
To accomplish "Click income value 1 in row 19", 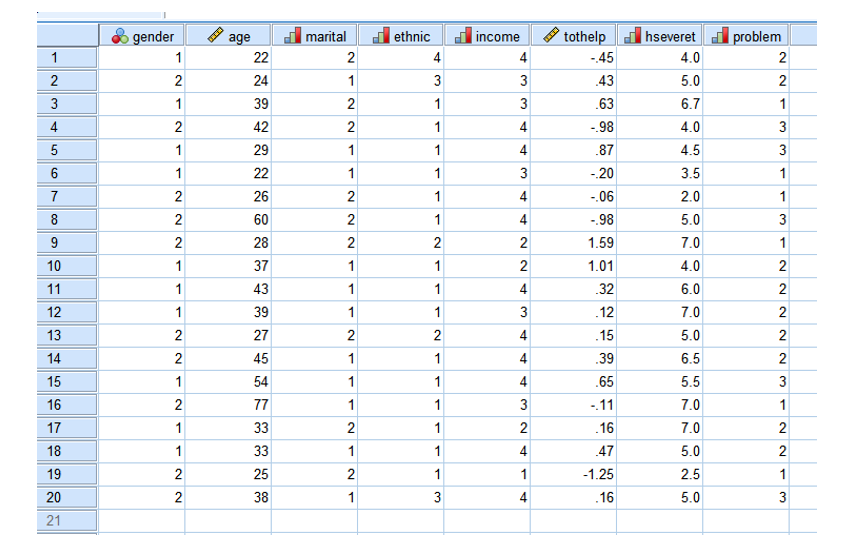I will point(523,474).
